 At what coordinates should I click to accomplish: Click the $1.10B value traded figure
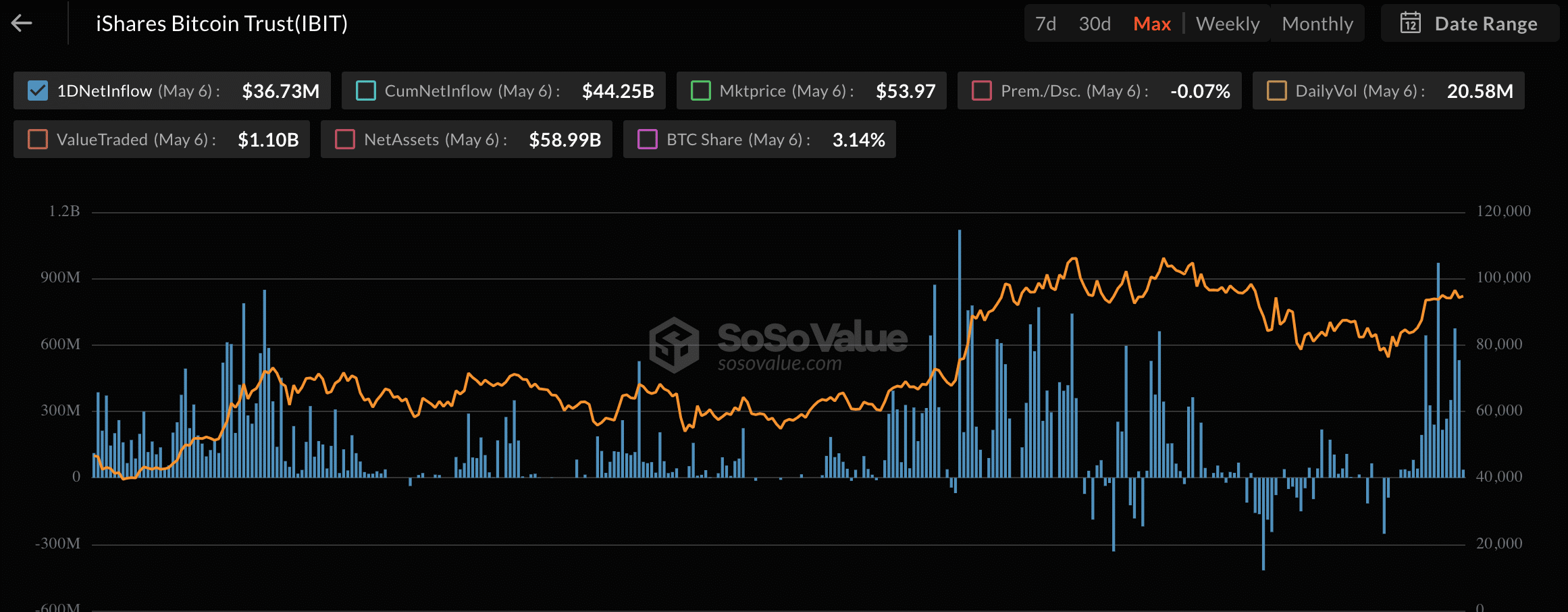click(x=268, y=139)
